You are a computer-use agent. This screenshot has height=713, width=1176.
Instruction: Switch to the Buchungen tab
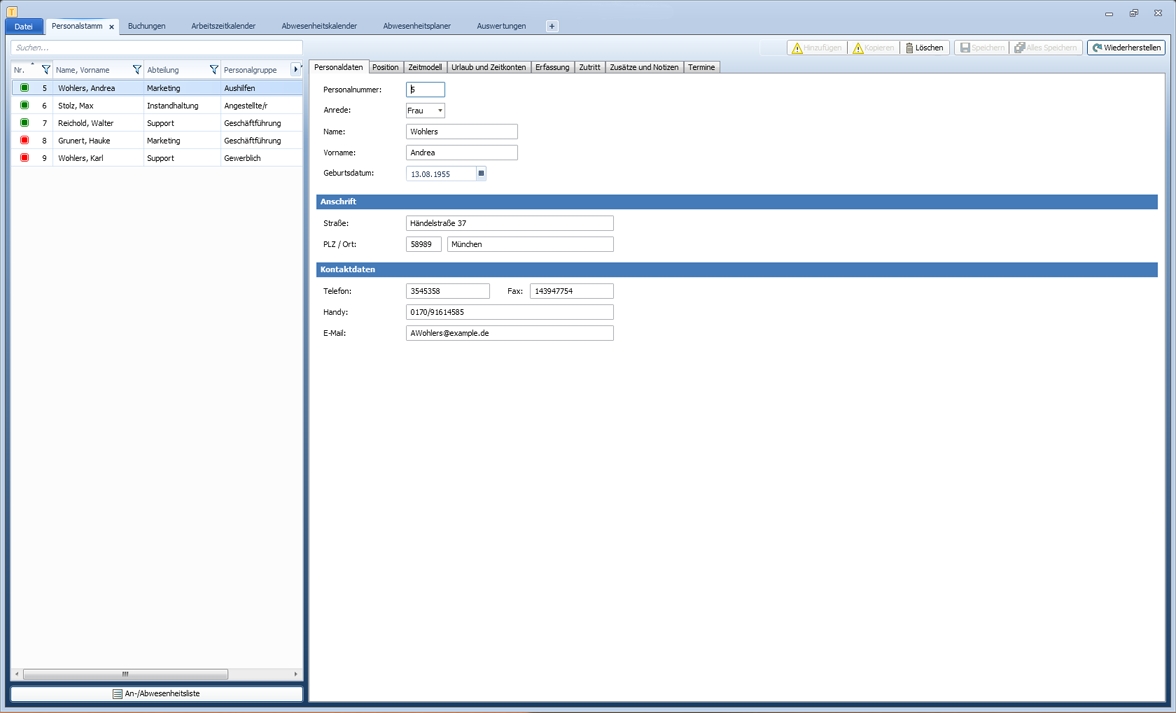click(146, 26)
